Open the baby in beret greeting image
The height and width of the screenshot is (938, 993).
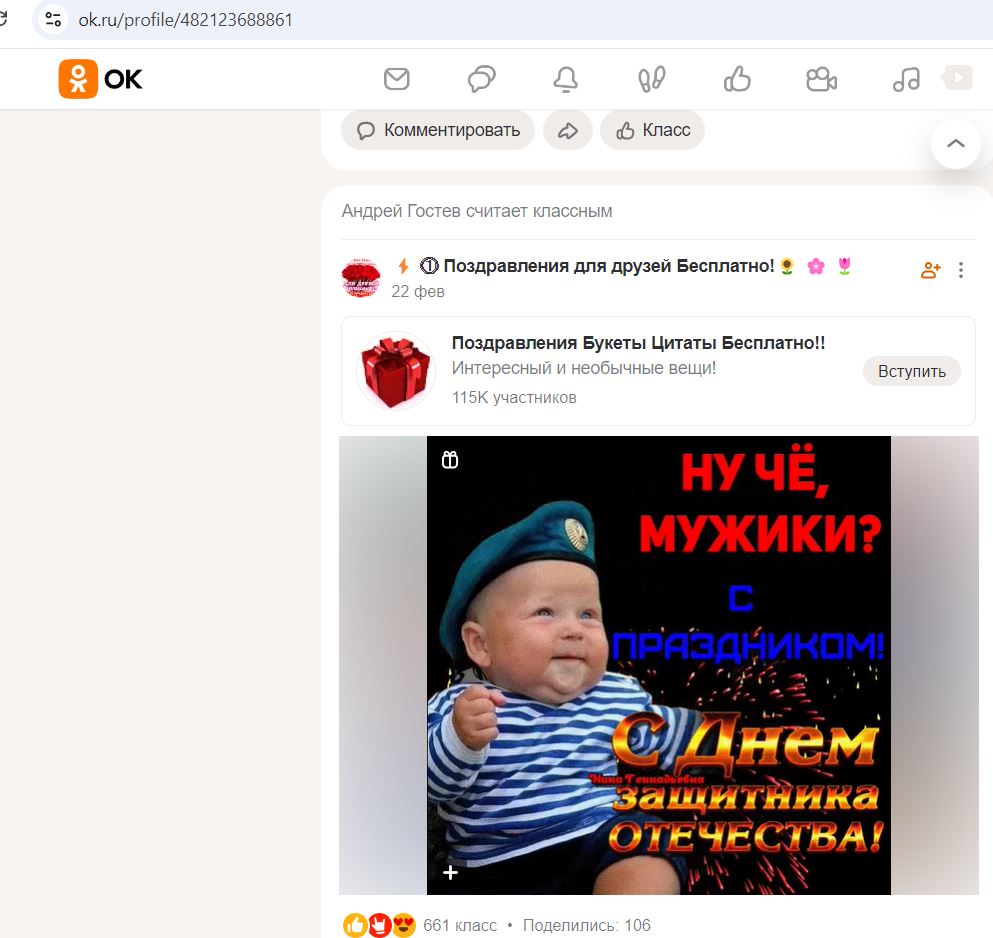click(659, 665)
